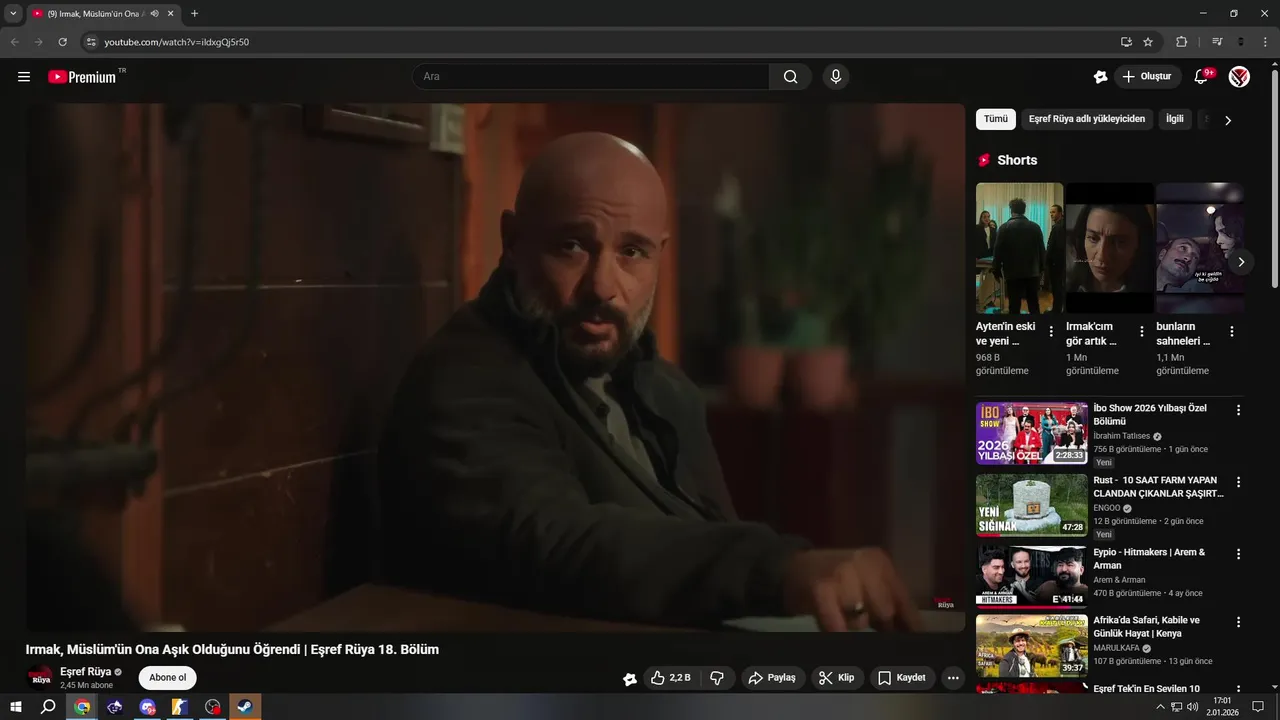Open MARULKAFA channel link
The image size is (1280, 720).
pyautogui.click(x=1118, y=648)
